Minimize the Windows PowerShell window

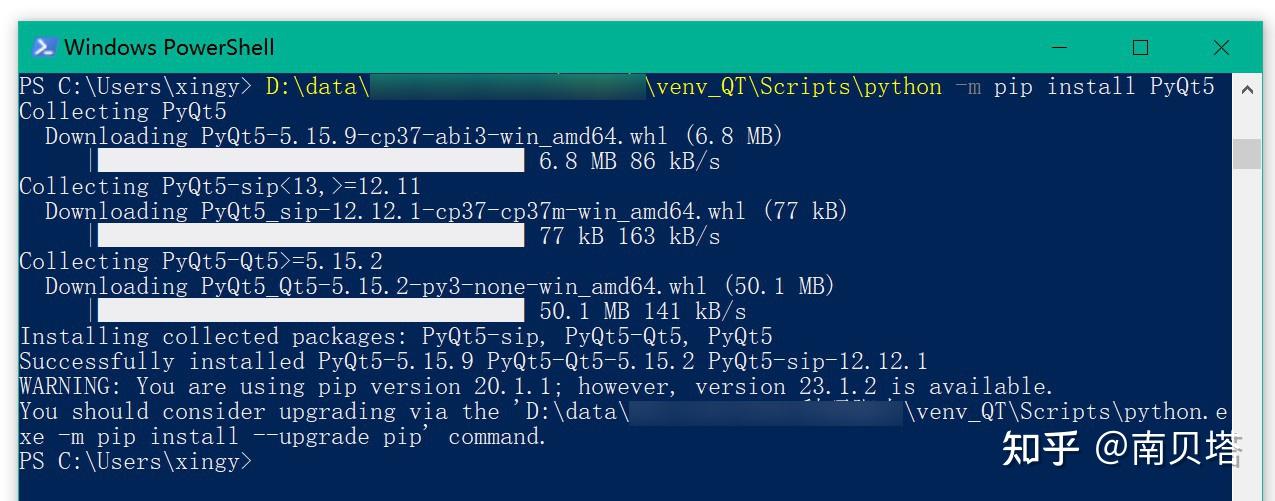[1060, 47]
